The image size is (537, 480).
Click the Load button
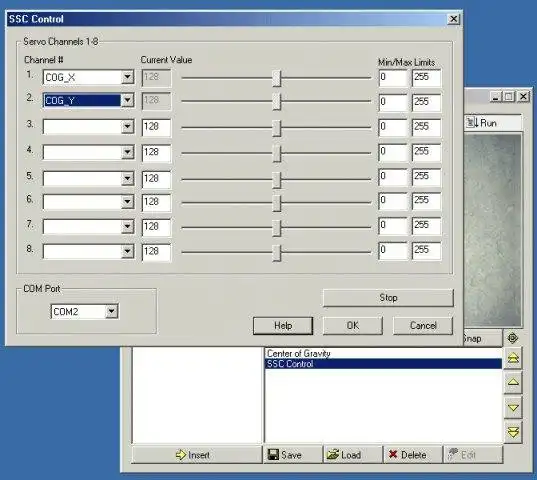pyautogui.click(x=353, y=455)
